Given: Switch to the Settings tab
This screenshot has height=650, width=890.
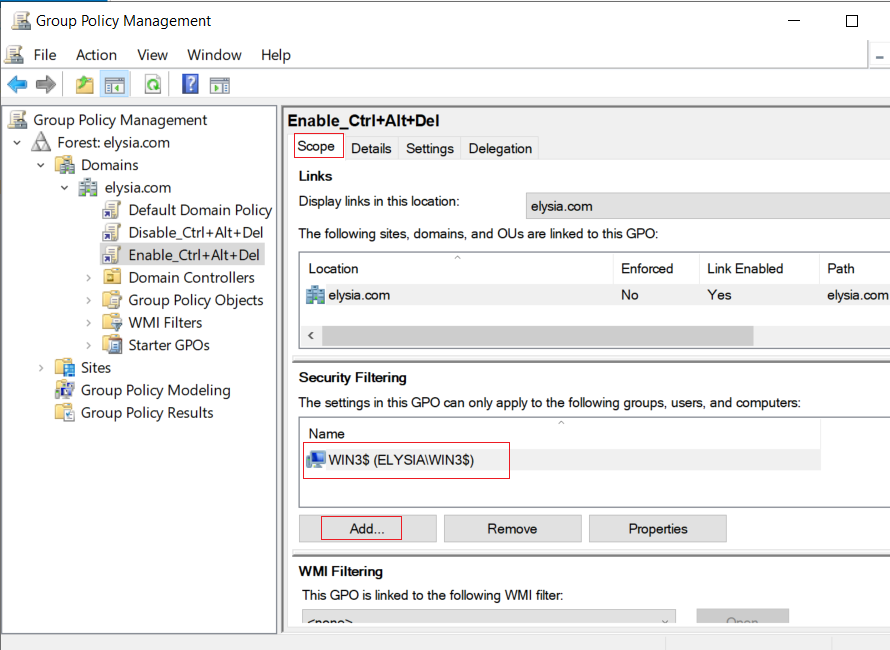Looking at the screenshot, I should click(x=430, y=148).
